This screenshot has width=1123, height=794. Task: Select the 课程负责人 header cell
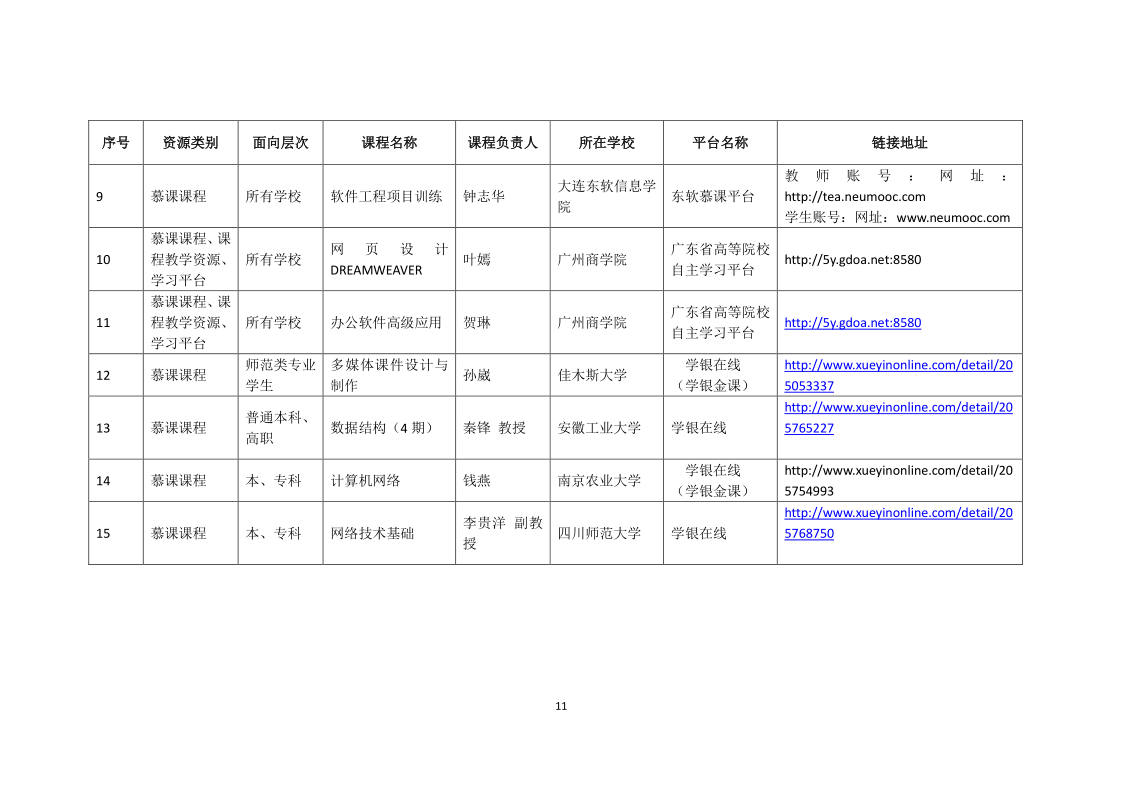502,143
